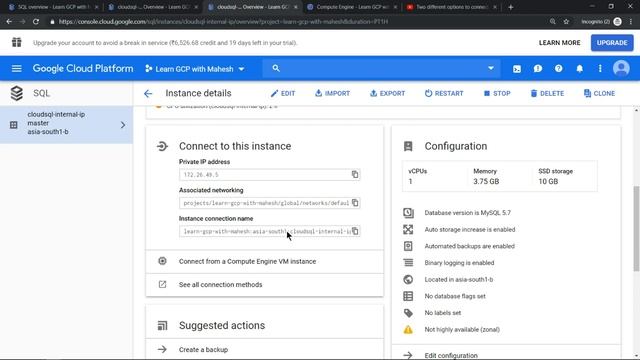View notifications bell icon
The width and height of the screenshot is (640, 360).
click(x=580, y=69)
